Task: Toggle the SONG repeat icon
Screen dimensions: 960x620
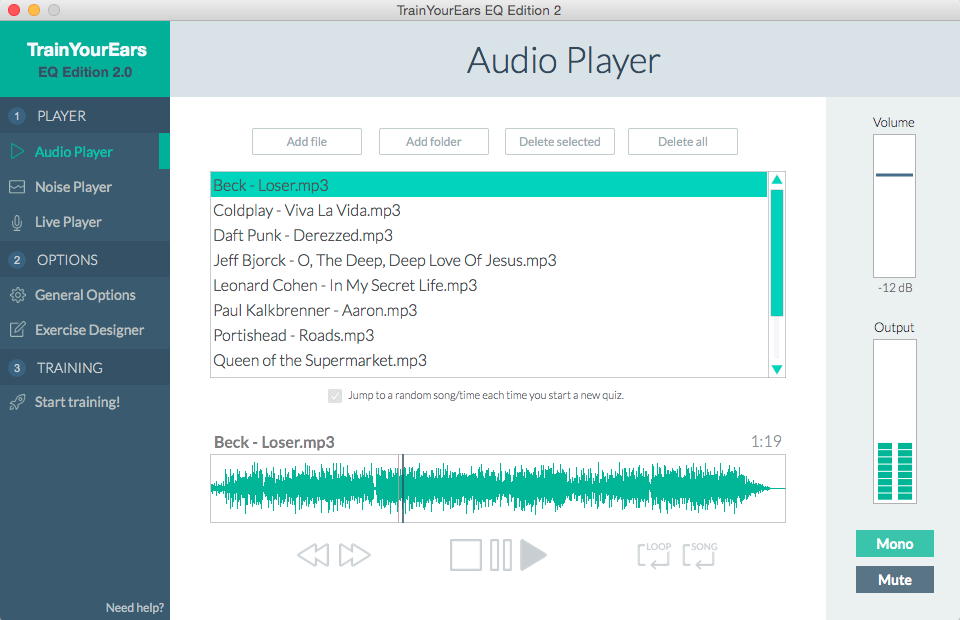Action: [x=700, y=555]
